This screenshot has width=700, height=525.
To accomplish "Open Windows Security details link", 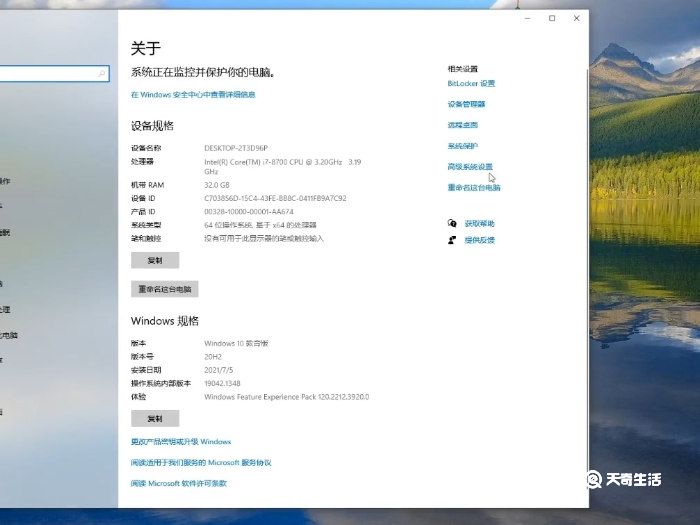I will (193, 95).
